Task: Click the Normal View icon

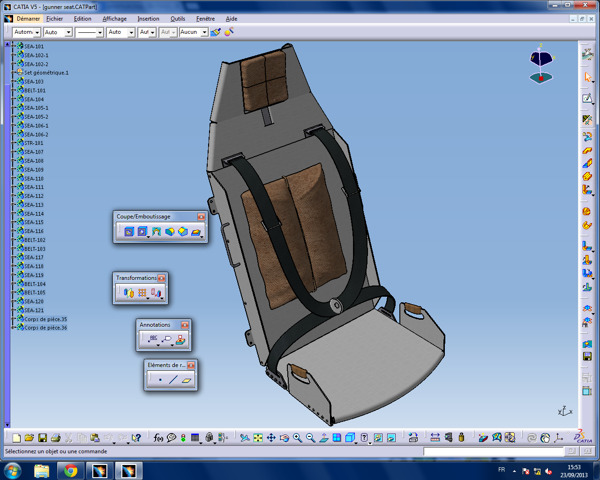Action: pyautogui.click(x=324, y=438)
